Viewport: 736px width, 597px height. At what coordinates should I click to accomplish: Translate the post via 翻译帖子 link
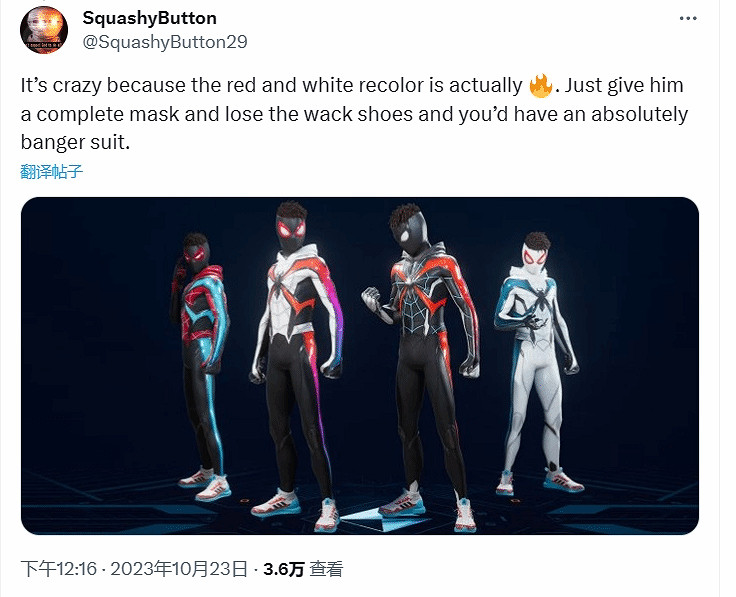52,171
